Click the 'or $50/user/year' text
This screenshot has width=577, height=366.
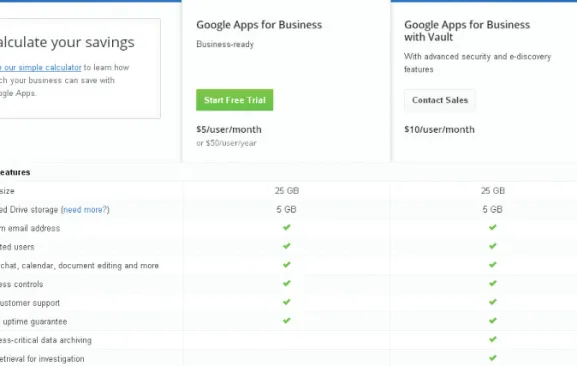coord(226,143)
